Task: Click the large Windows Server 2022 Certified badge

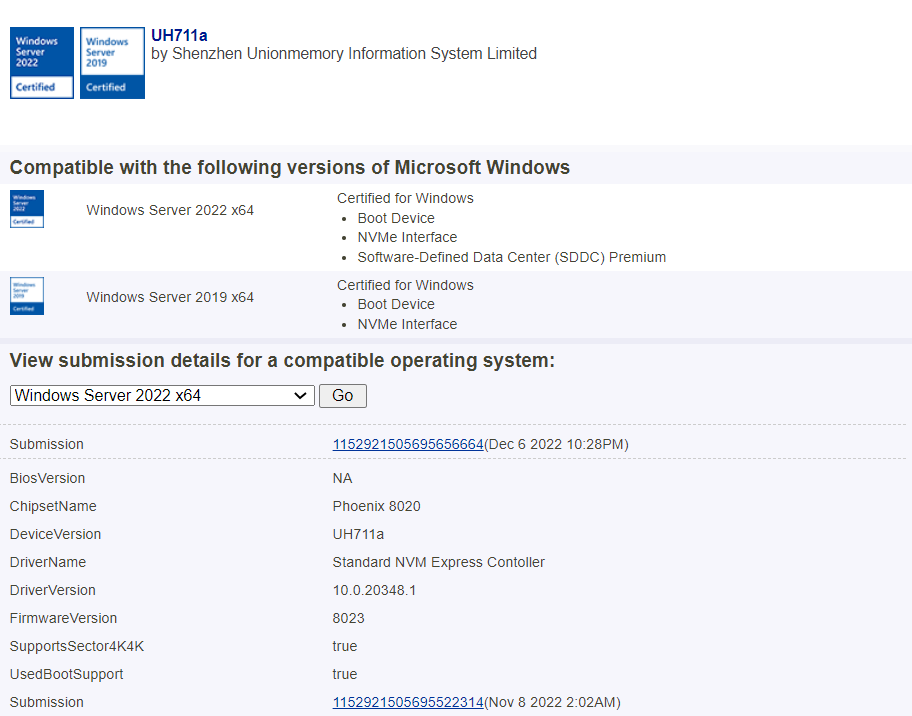Action: pos(42,63)
